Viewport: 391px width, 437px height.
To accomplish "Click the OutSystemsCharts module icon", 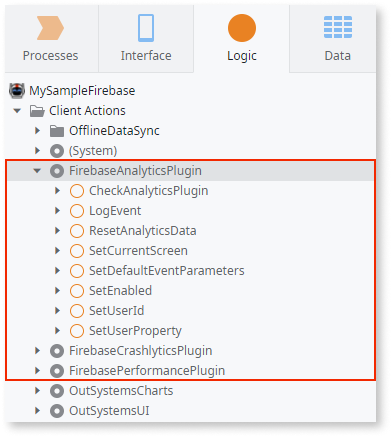I will pyautogui.click(x=57, y=391).
